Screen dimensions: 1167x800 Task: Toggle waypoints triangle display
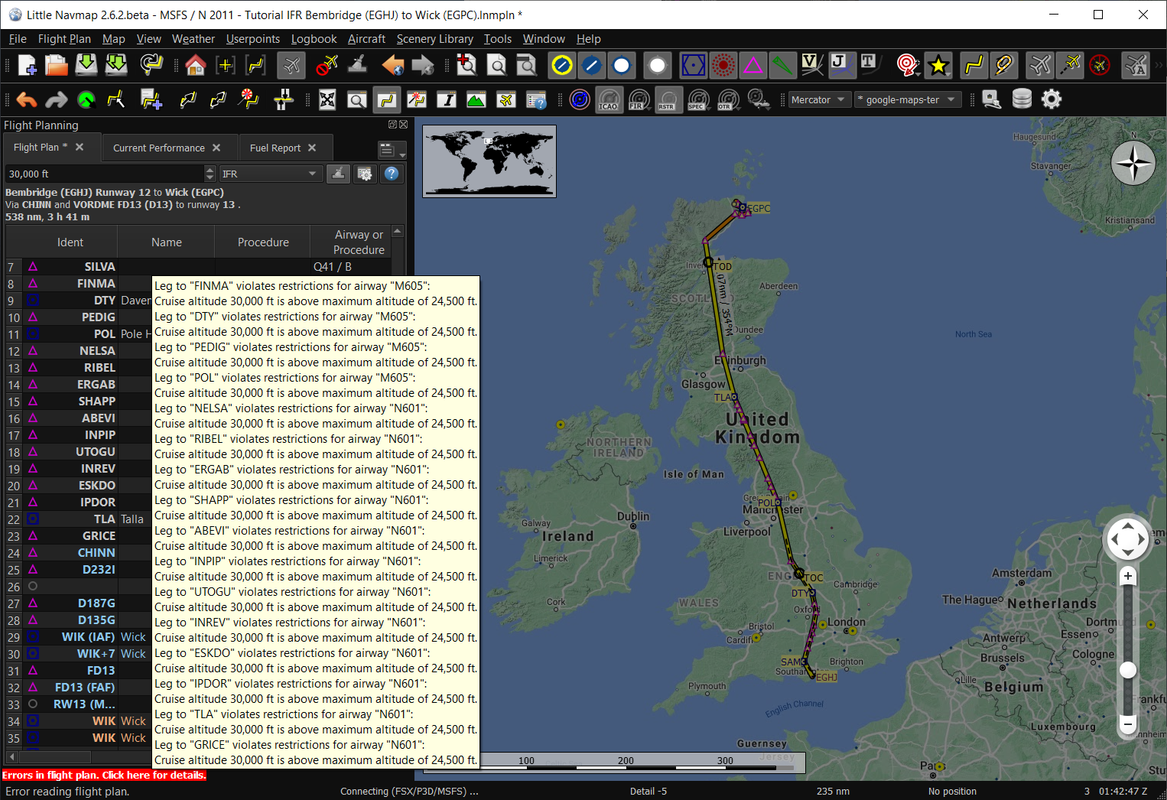tap(752, 65)
